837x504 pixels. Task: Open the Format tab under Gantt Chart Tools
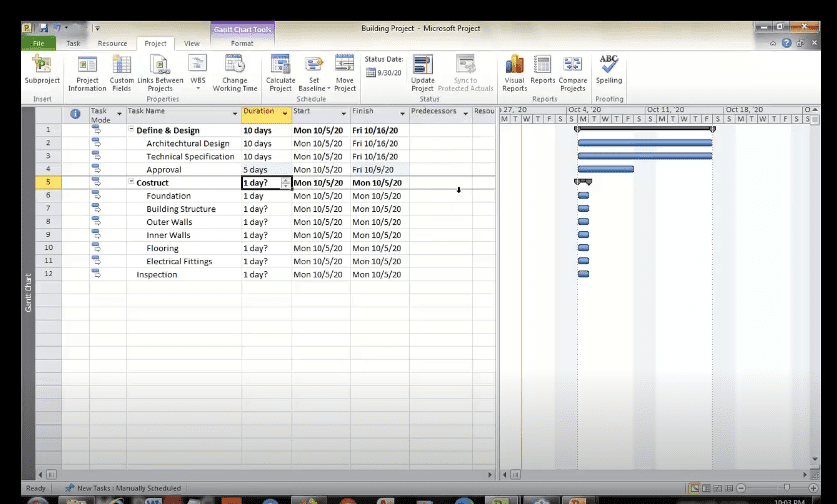point(242,43)
